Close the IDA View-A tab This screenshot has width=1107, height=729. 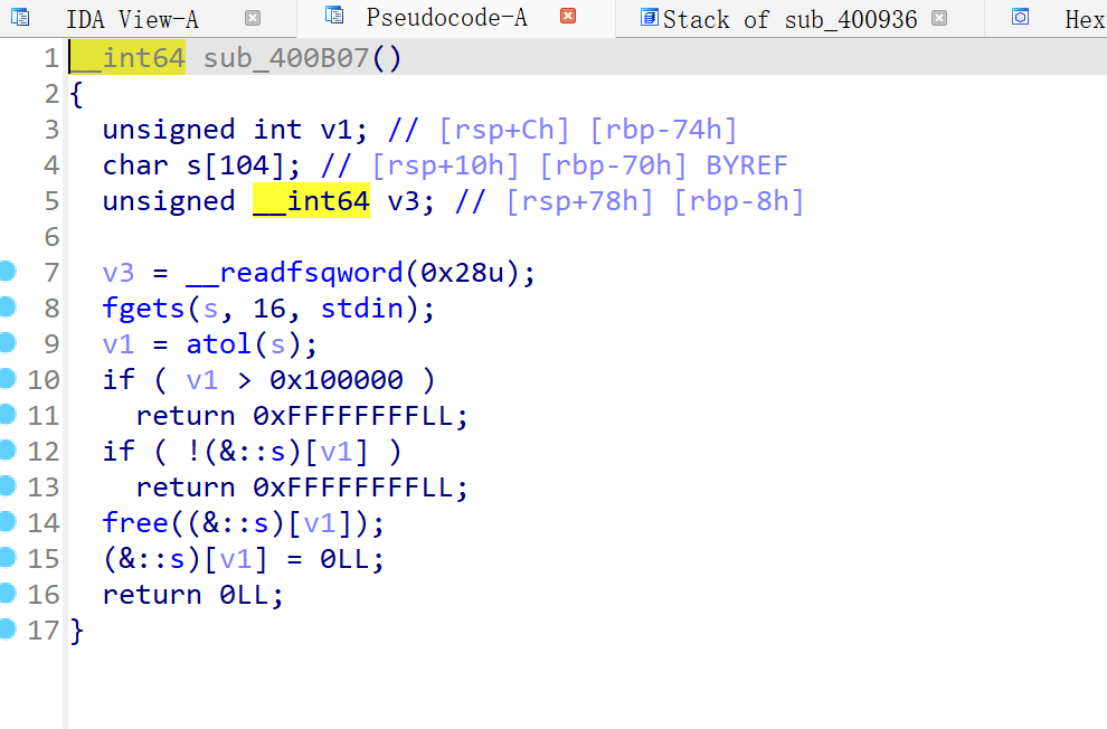[253, 18]
